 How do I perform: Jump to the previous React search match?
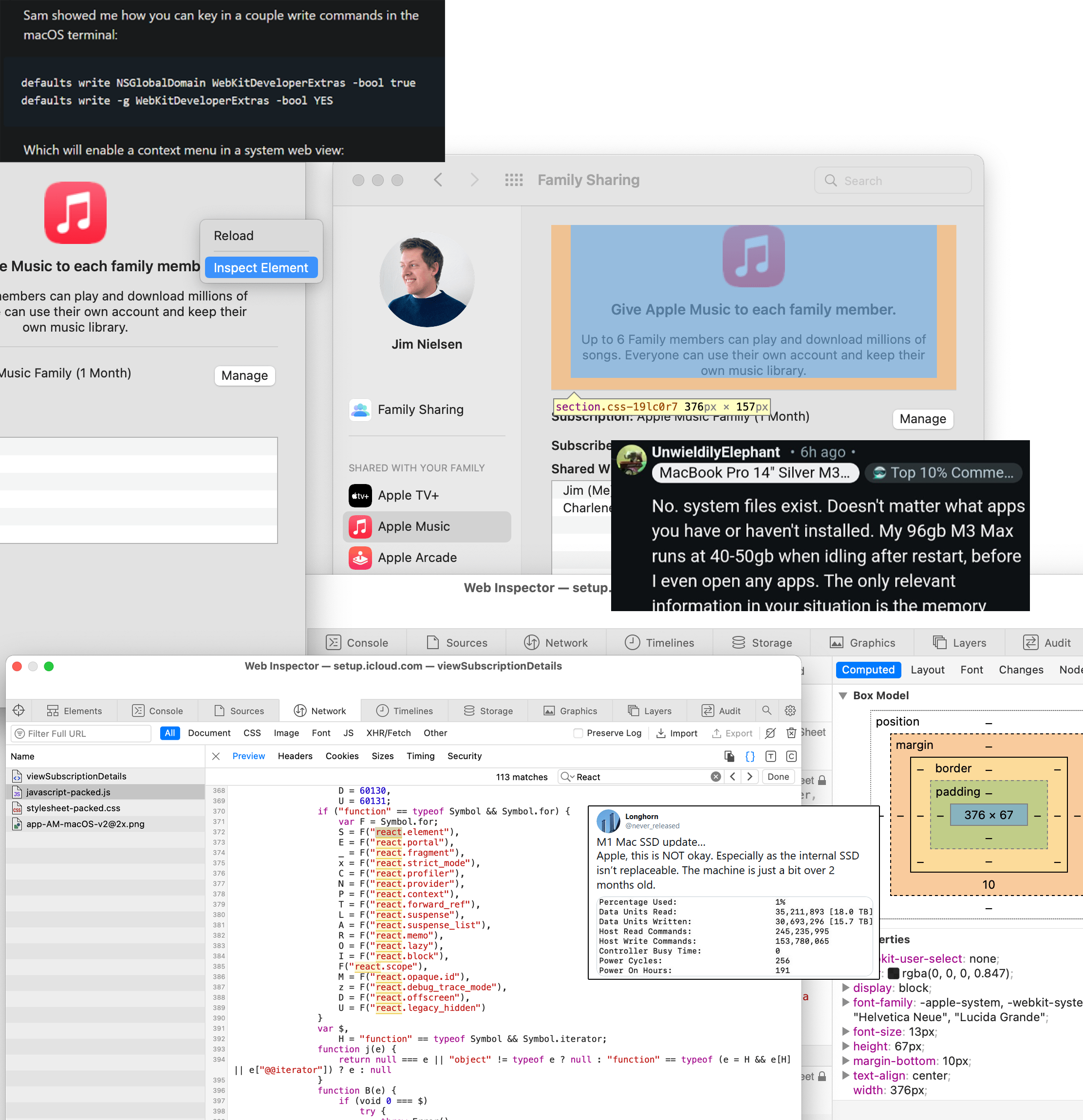pos(733,777)
